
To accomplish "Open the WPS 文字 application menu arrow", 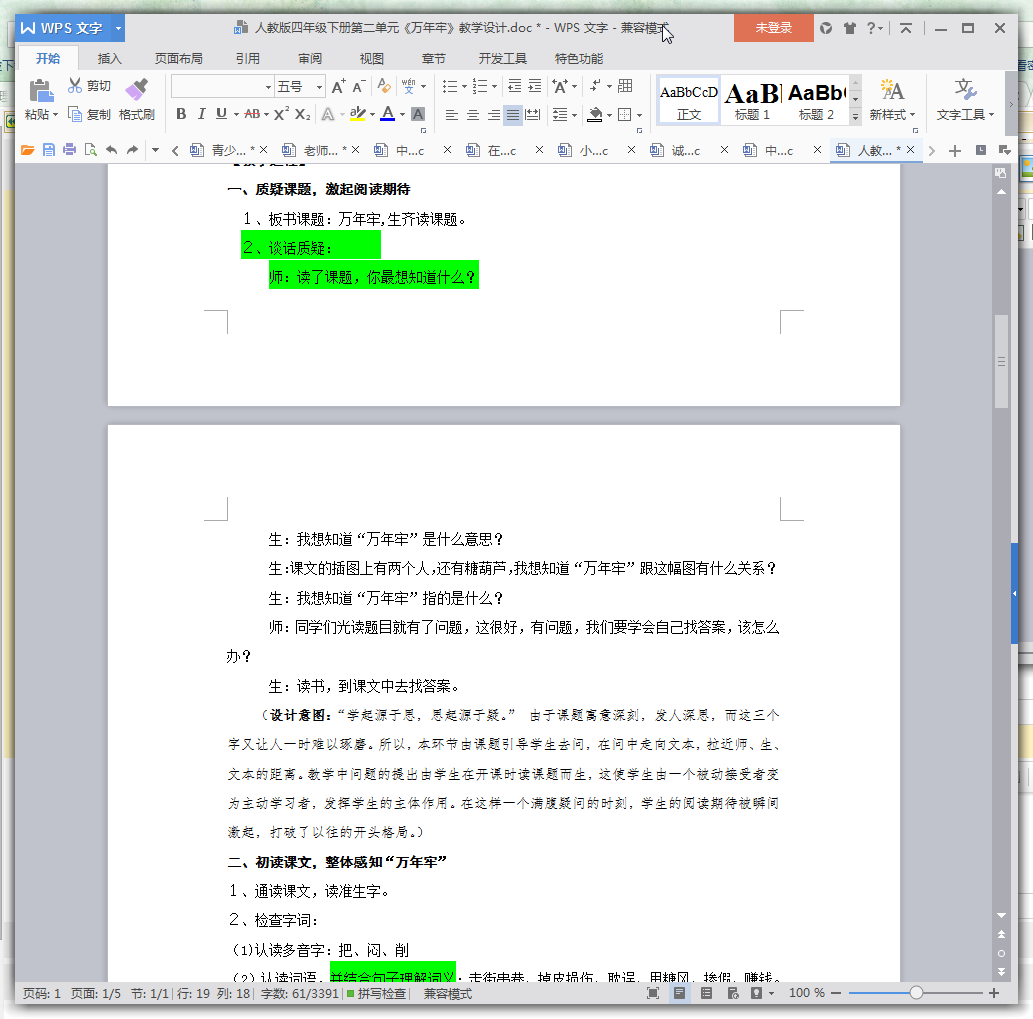I will [119, 28].
